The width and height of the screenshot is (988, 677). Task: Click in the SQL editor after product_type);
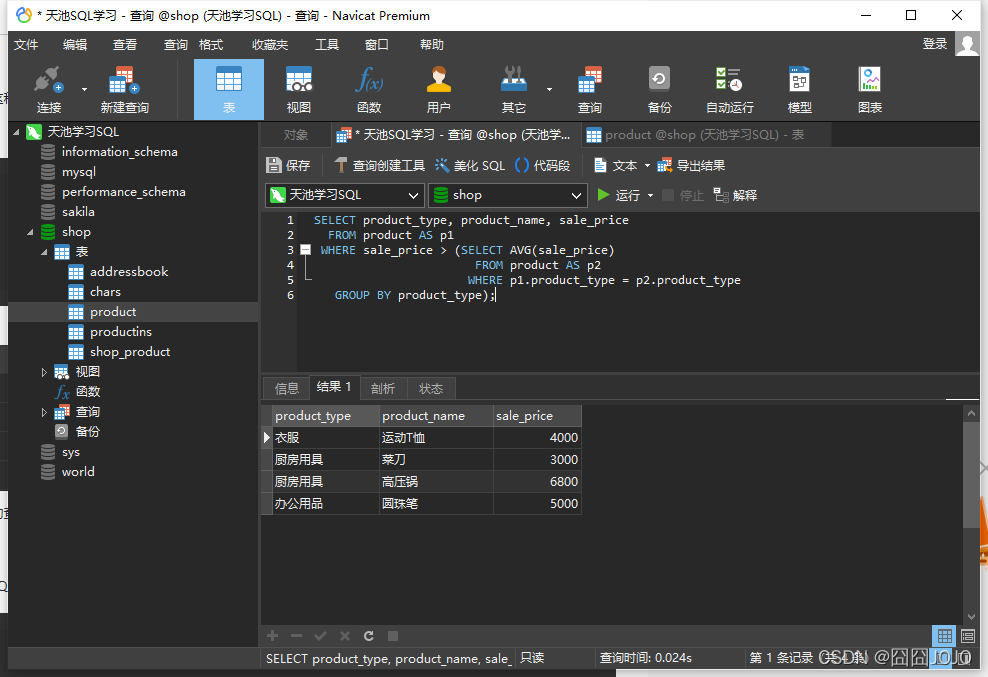coord(497,295)
